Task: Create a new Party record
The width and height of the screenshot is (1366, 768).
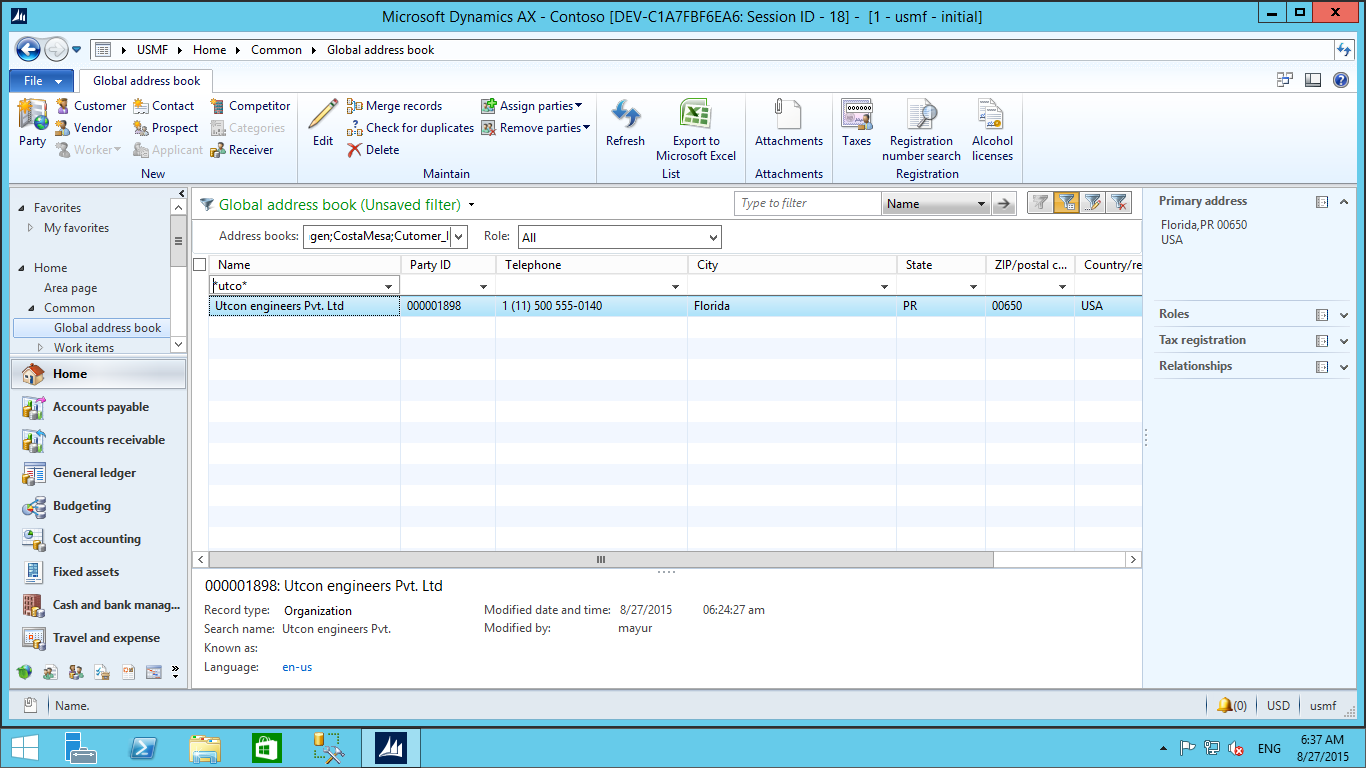Action: (33, 123)
